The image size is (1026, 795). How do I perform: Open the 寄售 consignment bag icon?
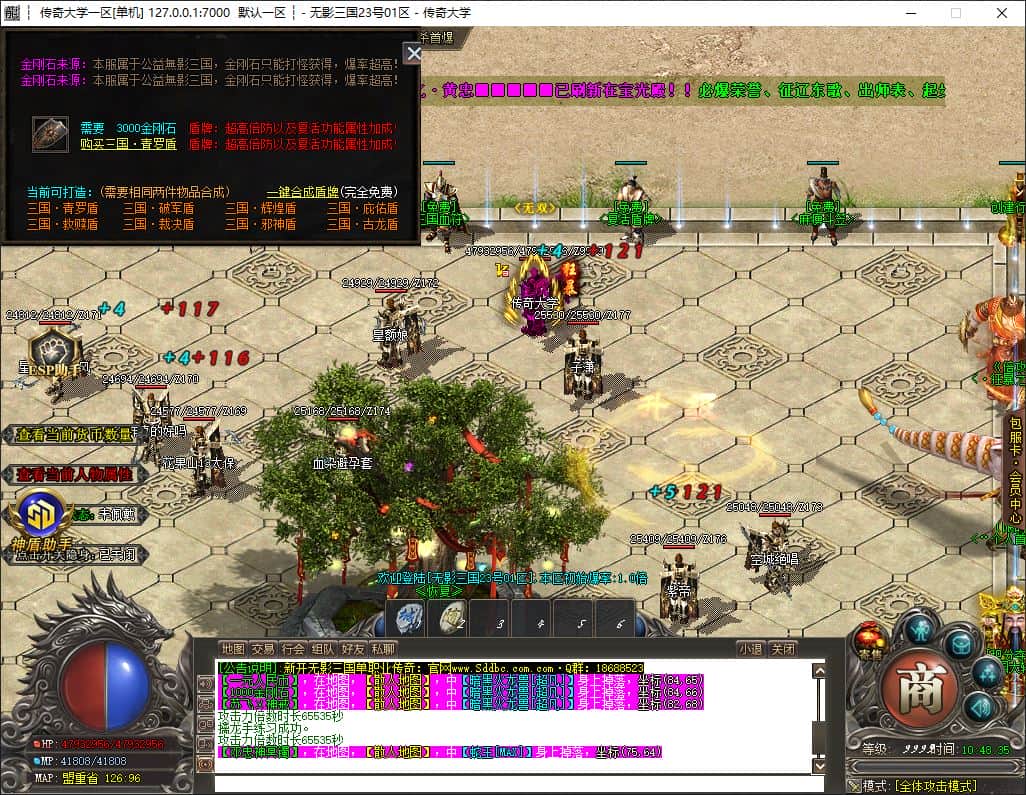click(870, 643)
